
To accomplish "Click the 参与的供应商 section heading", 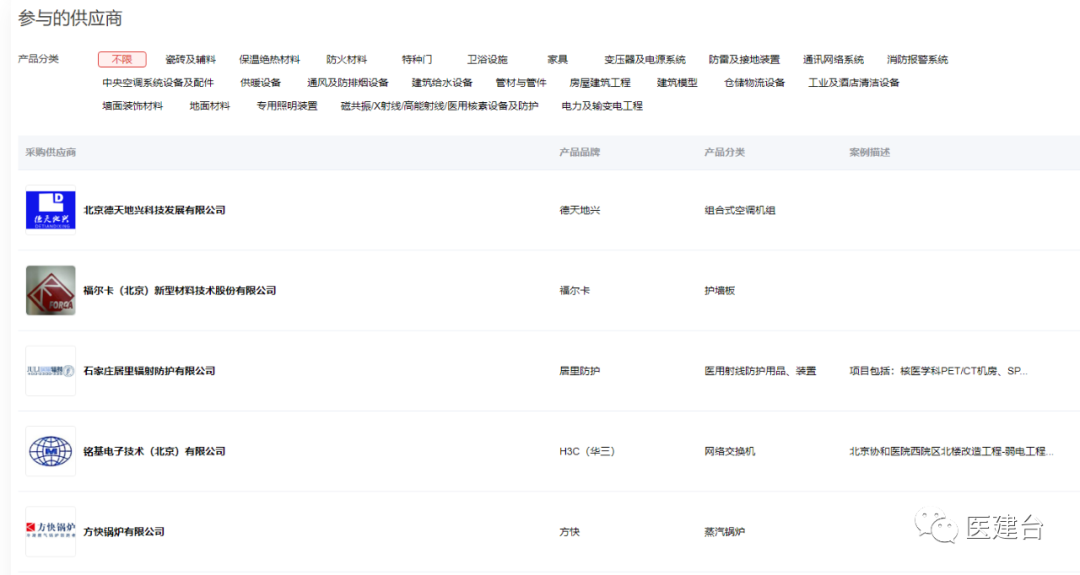I will [x=70, y=18].
